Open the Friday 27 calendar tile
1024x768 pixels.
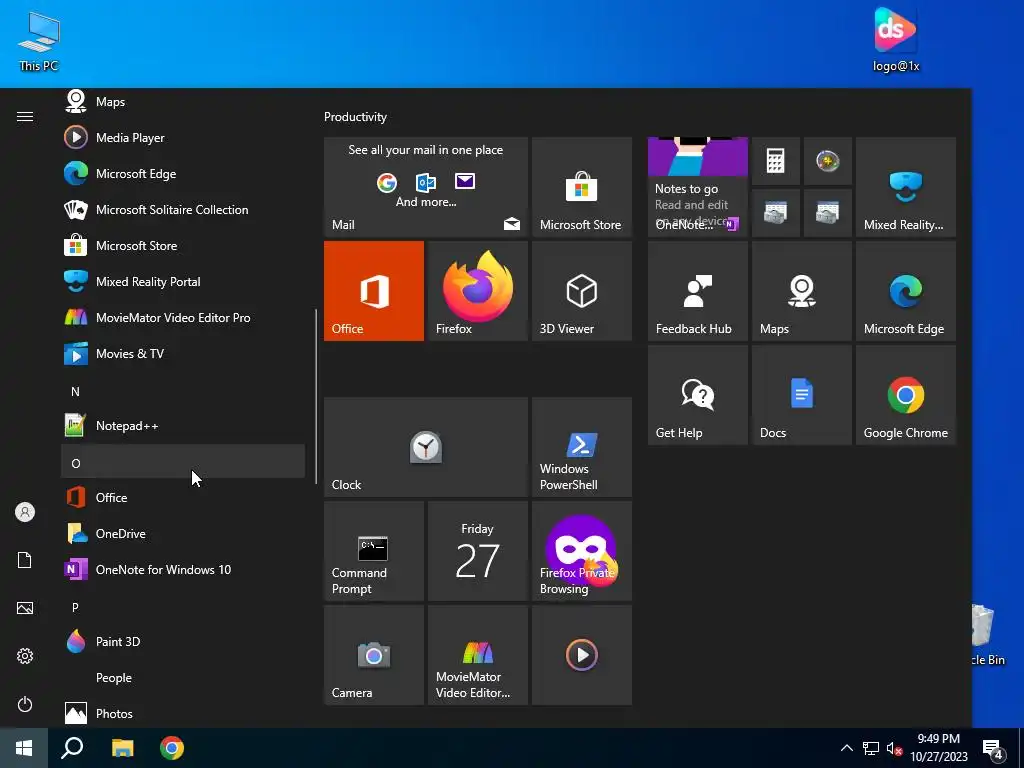tap(477, 551)
